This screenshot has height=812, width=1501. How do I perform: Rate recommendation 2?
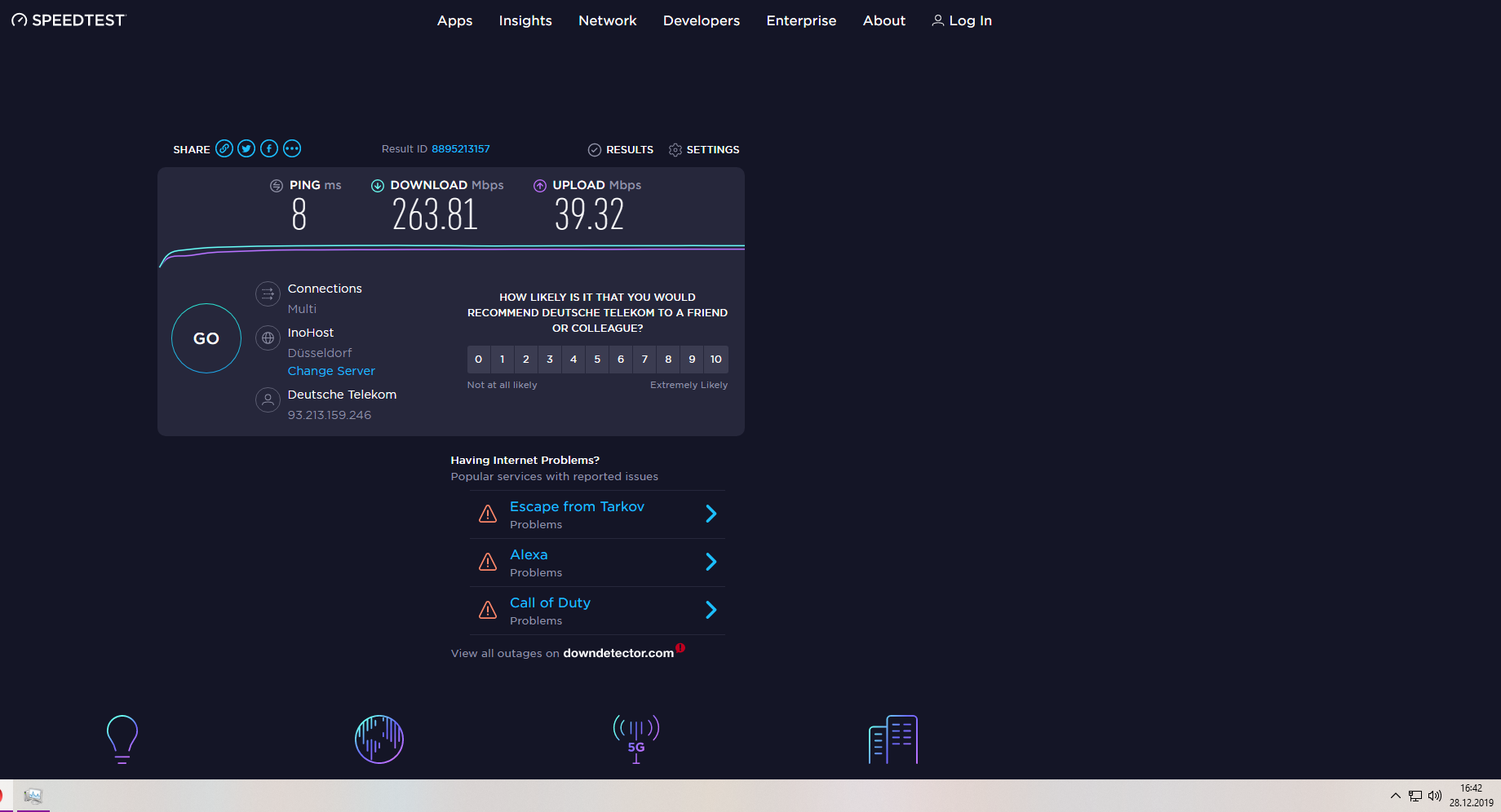click(x=526, y=360)
